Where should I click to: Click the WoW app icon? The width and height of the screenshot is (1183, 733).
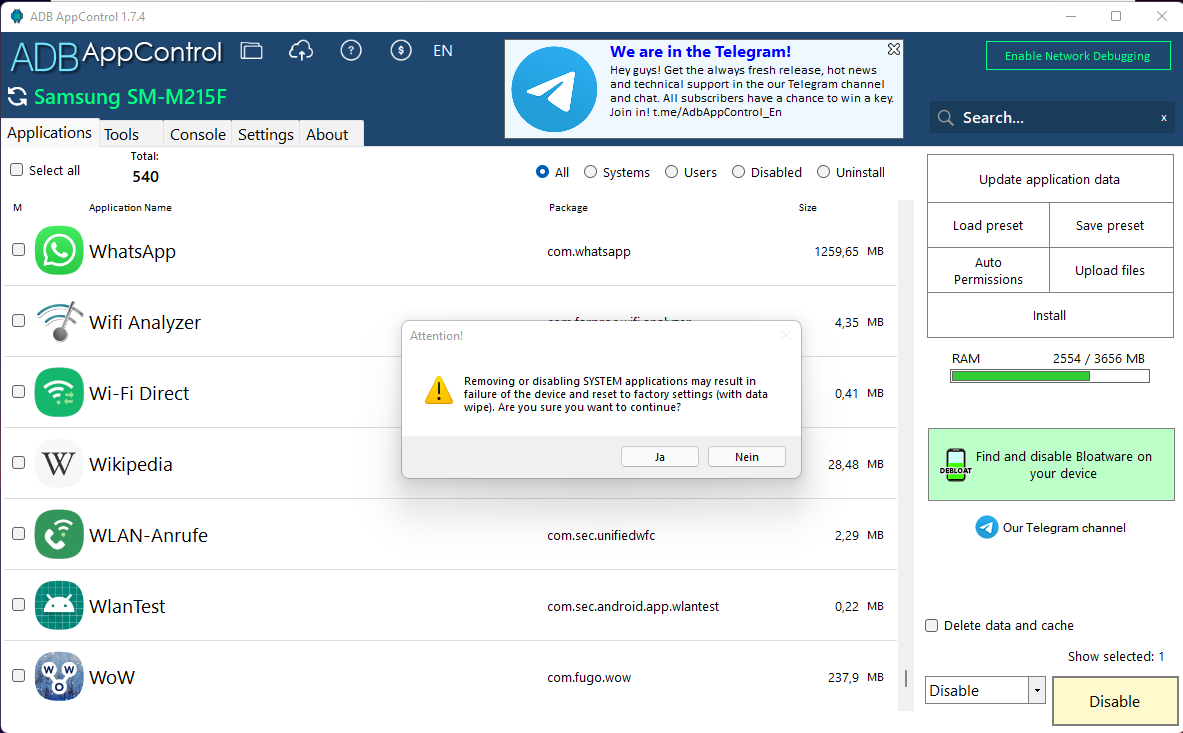pos(59,676)
